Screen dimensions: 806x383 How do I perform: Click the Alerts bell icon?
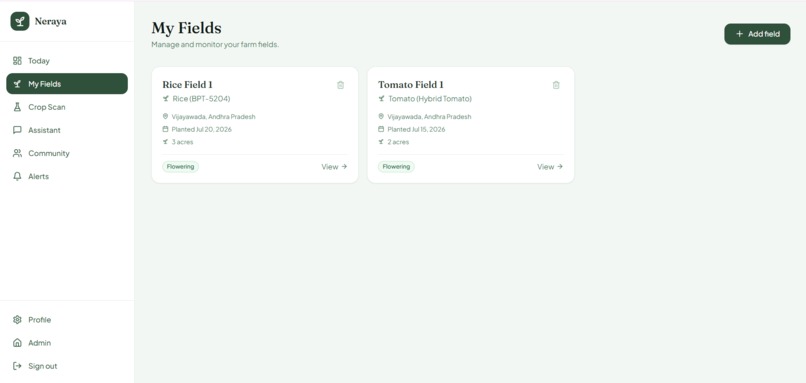[17, 176]
